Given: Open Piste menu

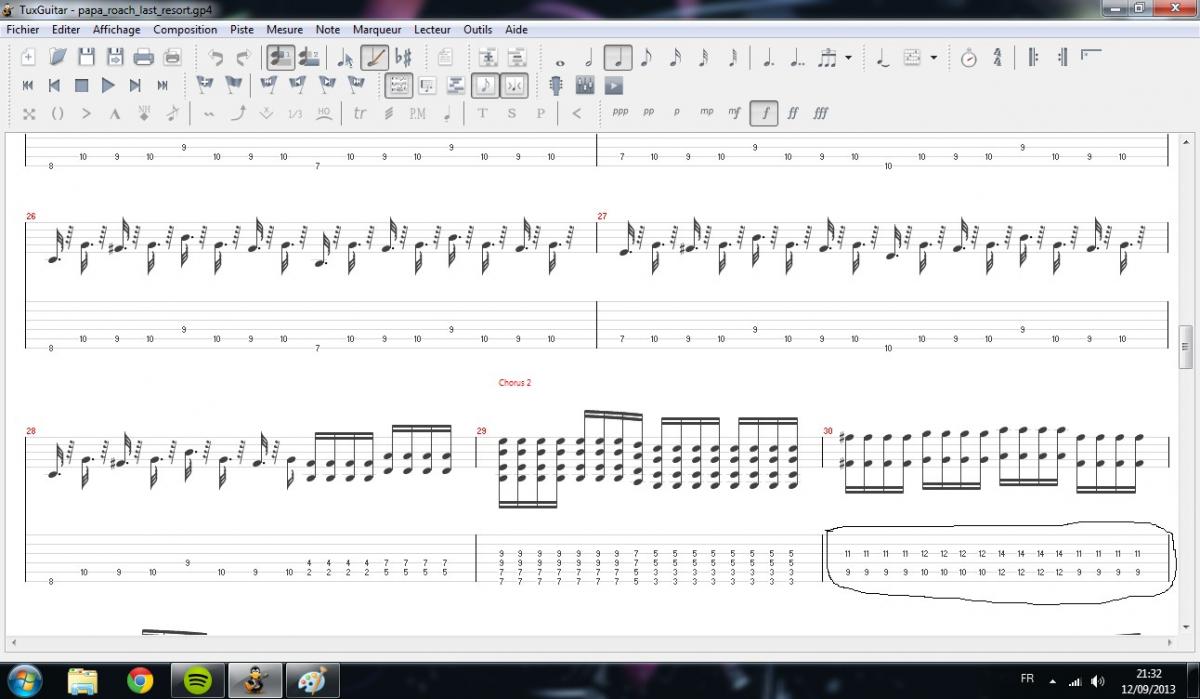Looking at the screenshot, I should point(242,30).
